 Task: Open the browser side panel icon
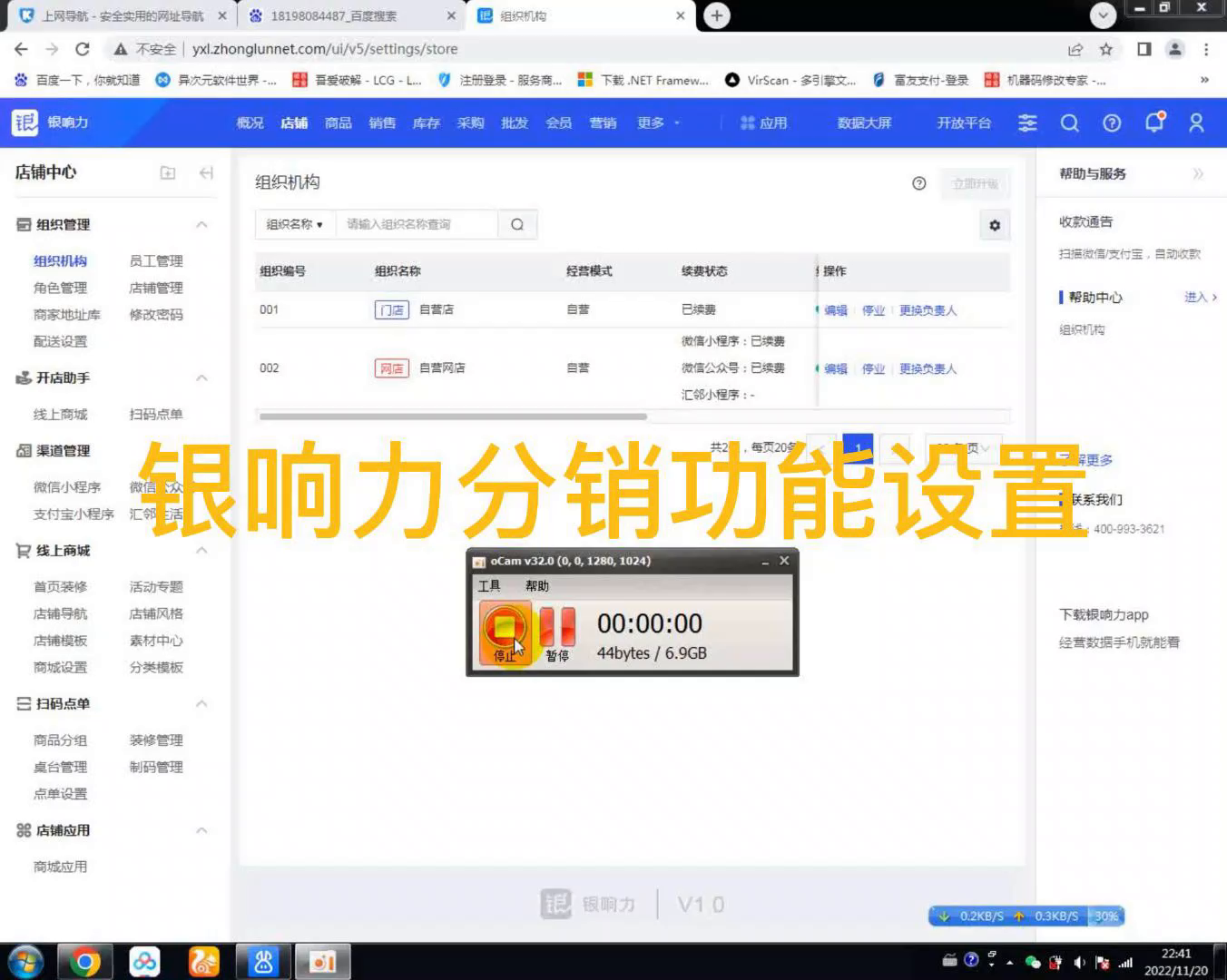[1144, 49]
